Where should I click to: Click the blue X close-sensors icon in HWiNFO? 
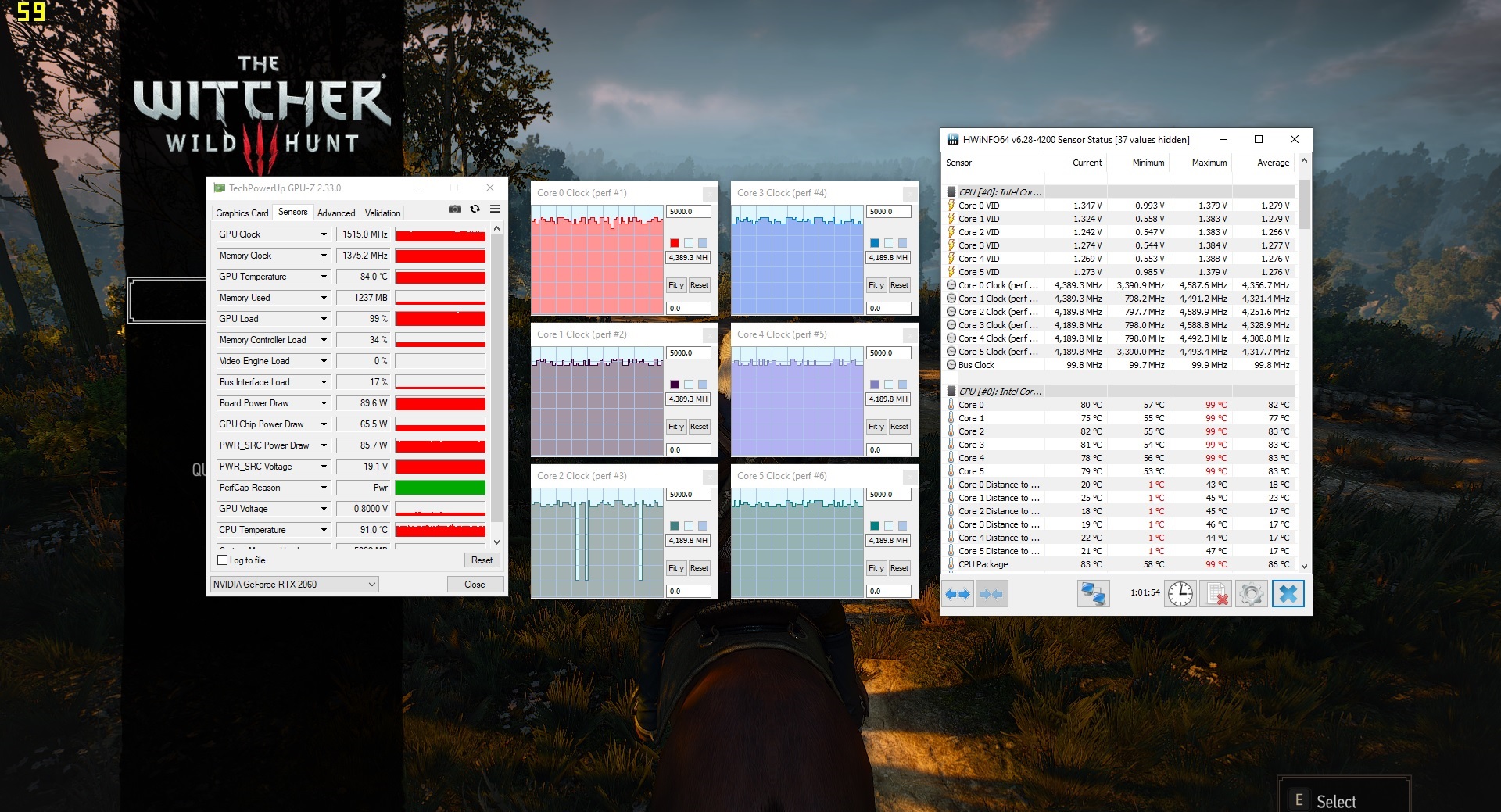click(x=1288, y=594)
